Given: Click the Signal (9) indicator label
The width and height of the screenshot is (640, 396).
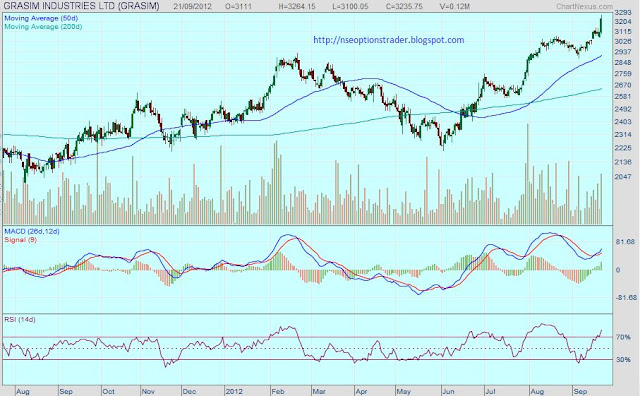Looking at the screenshot, I should 20,240.
